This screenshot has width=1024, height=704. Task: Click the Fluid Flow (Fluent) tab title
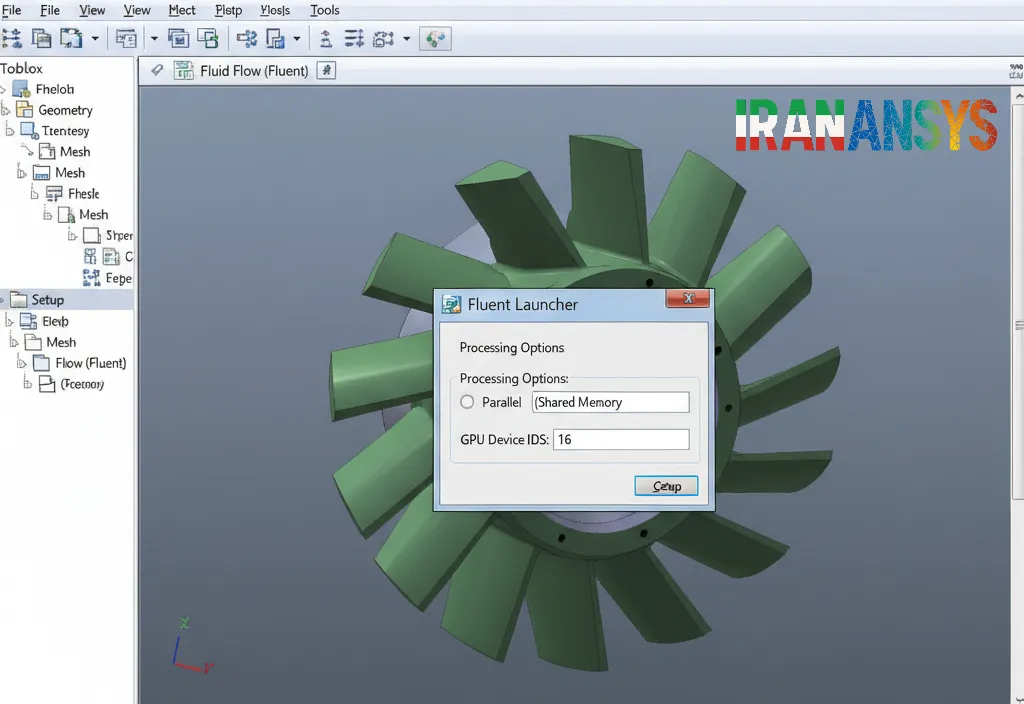point(254,71)
